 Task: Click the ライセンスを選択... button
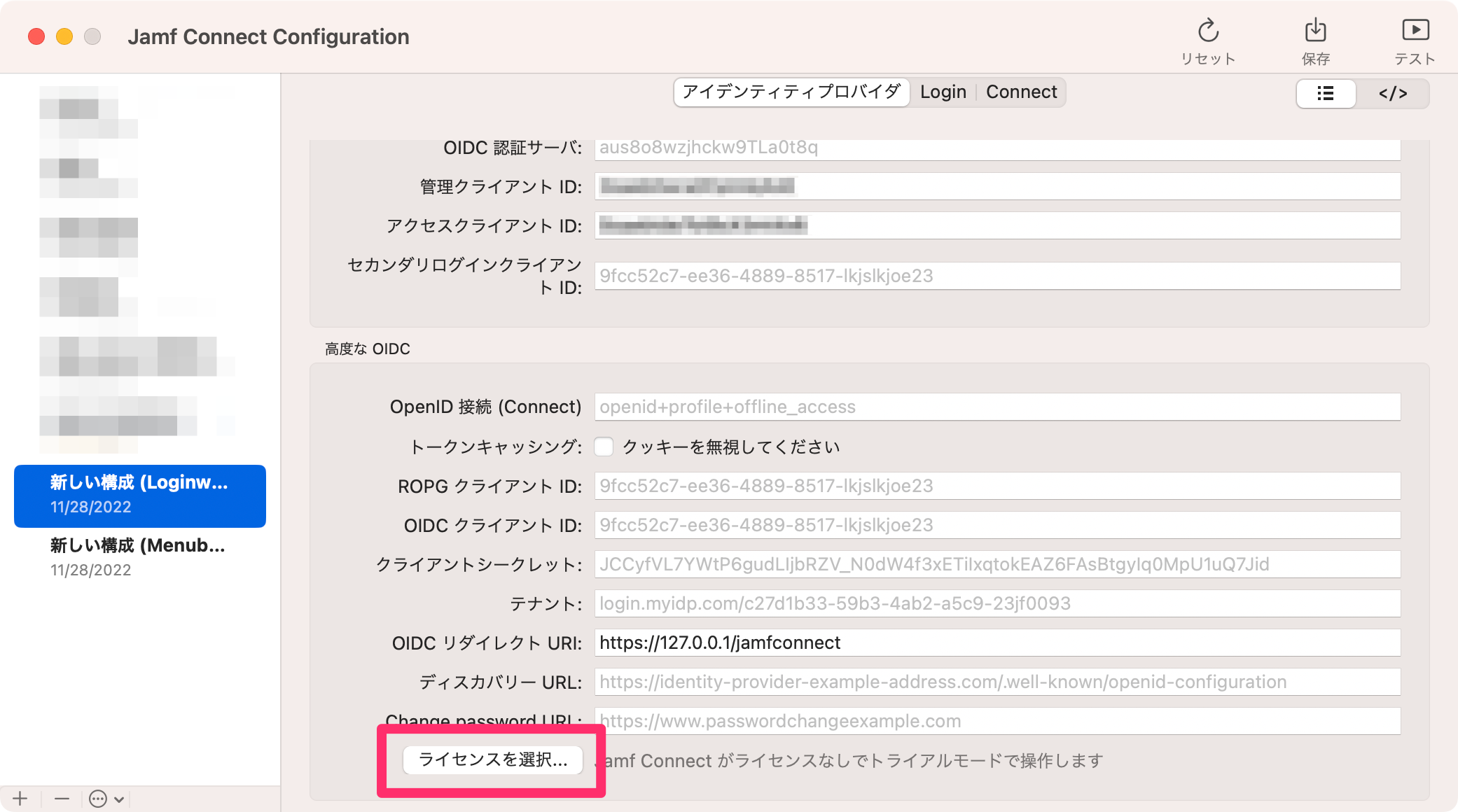(493, 759)
